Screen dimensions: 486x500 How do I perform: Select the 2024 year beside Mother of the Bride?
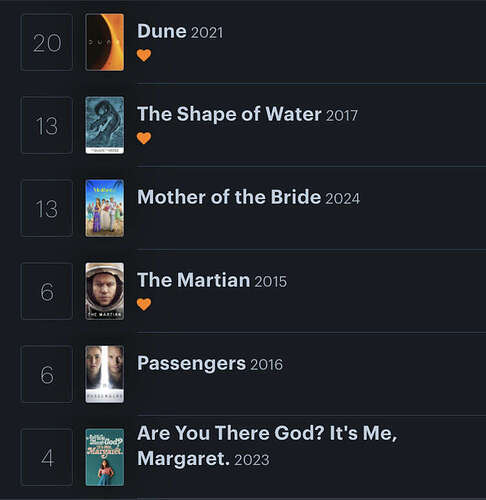(x=342, y=199)
